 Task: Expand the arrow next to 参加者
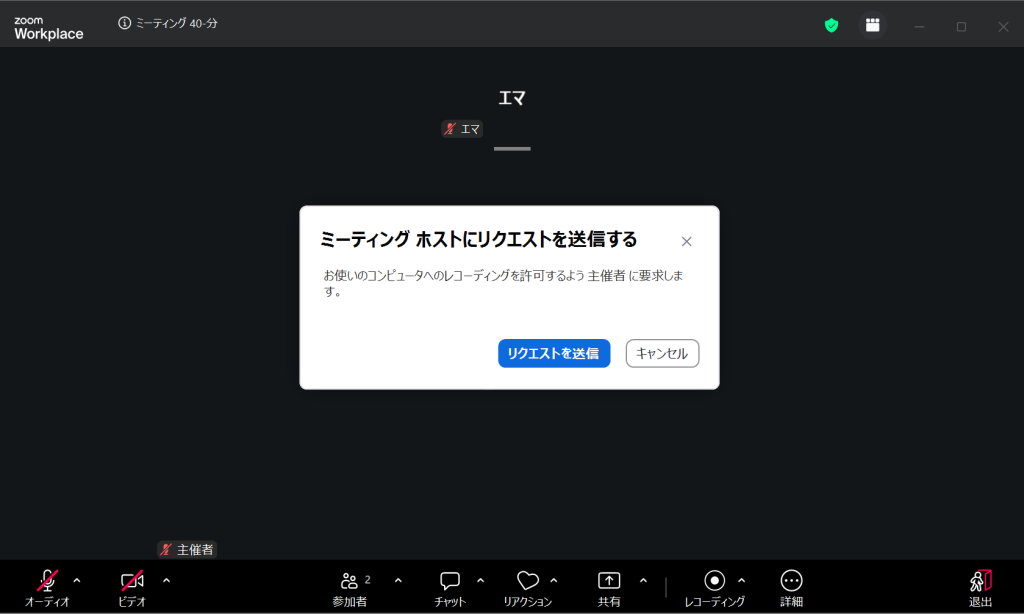(x=398, y=580)
